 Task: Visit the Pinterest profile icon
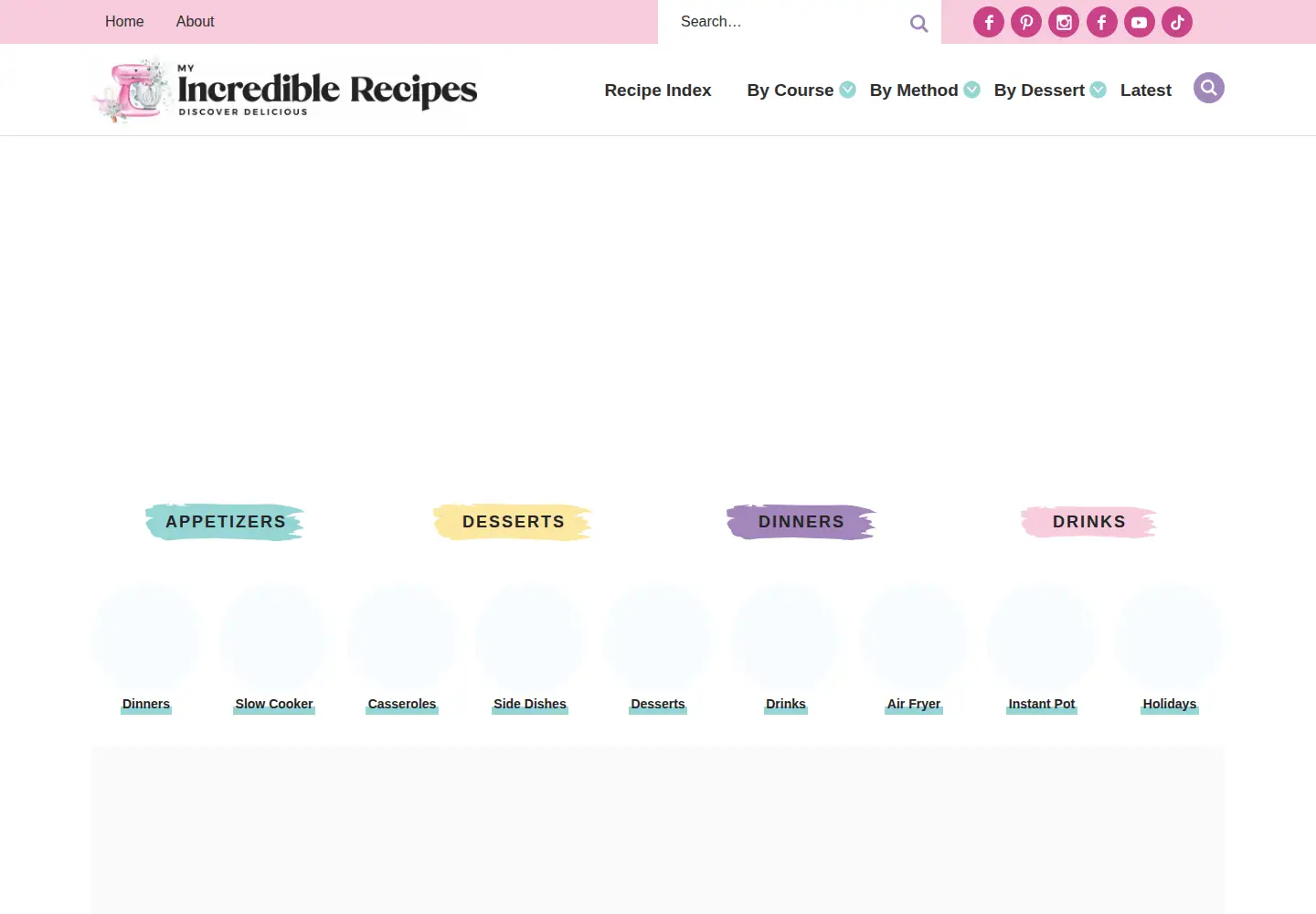click(x=1026, y=22)
